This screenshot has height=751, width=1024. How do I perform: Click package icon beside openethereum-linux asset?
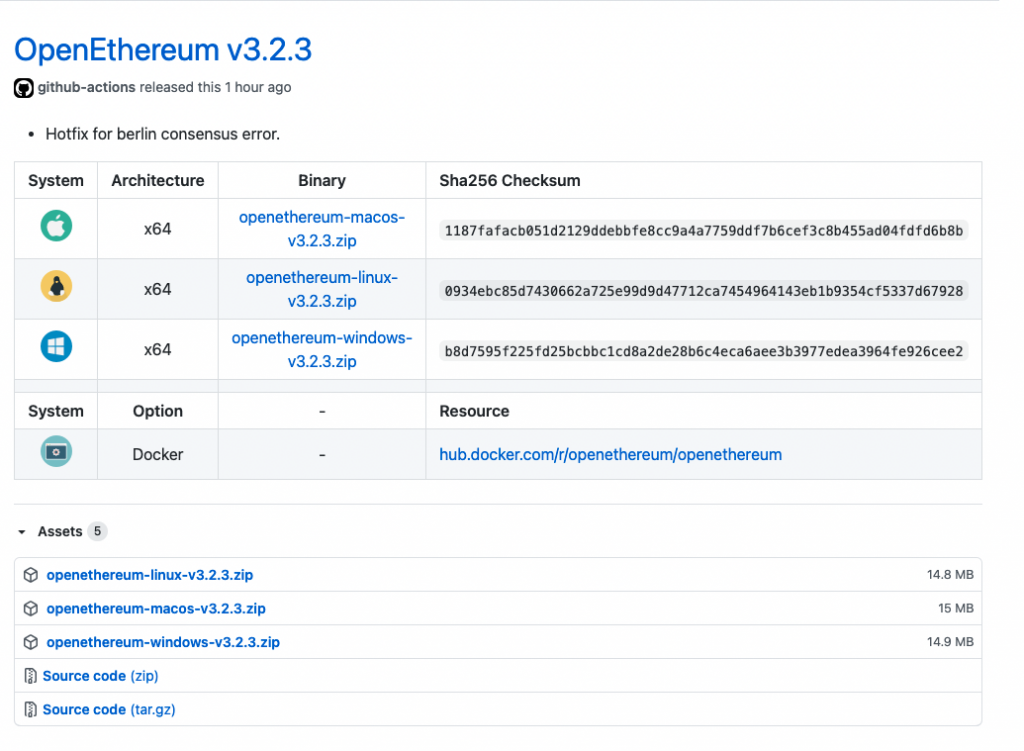click(31, 575)
